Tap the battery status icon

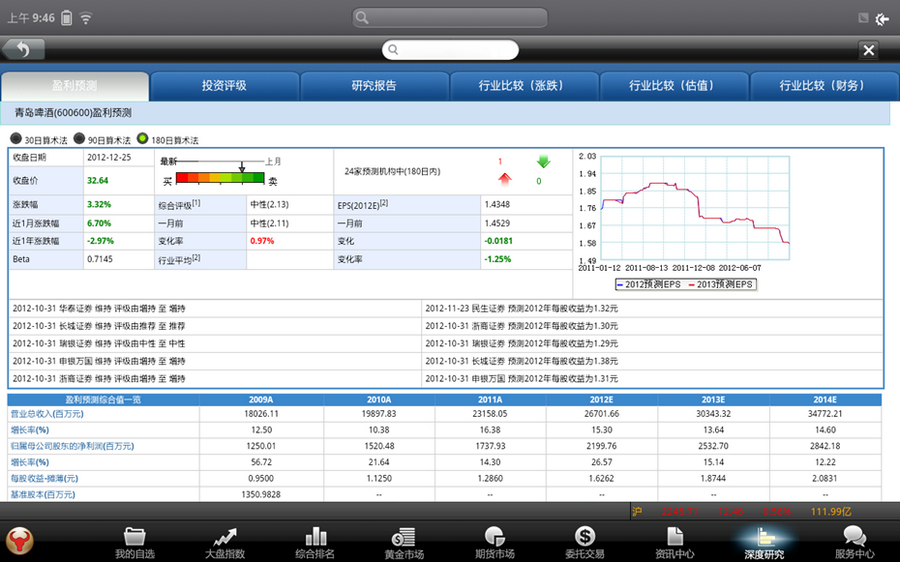(67, 18)
